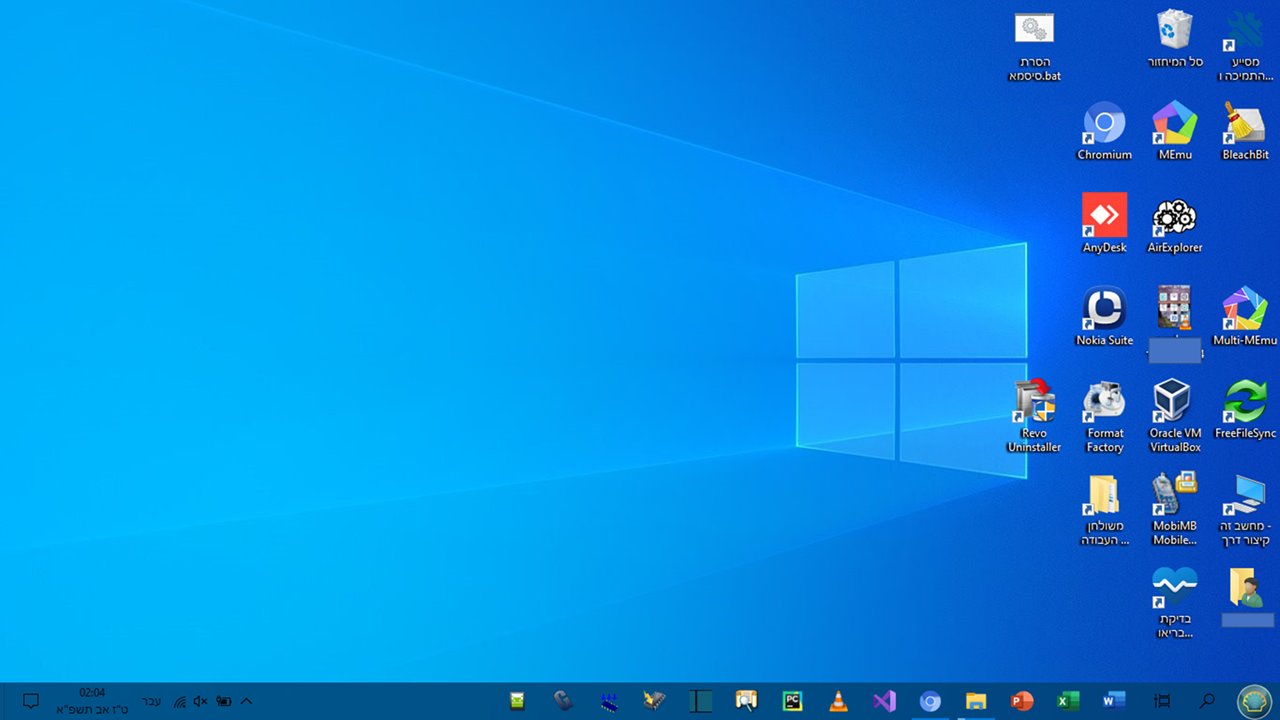Viewport: 1280px width, 720px height.
Task: Select the BleachBit desktop icon
Action: point(1245,130)
